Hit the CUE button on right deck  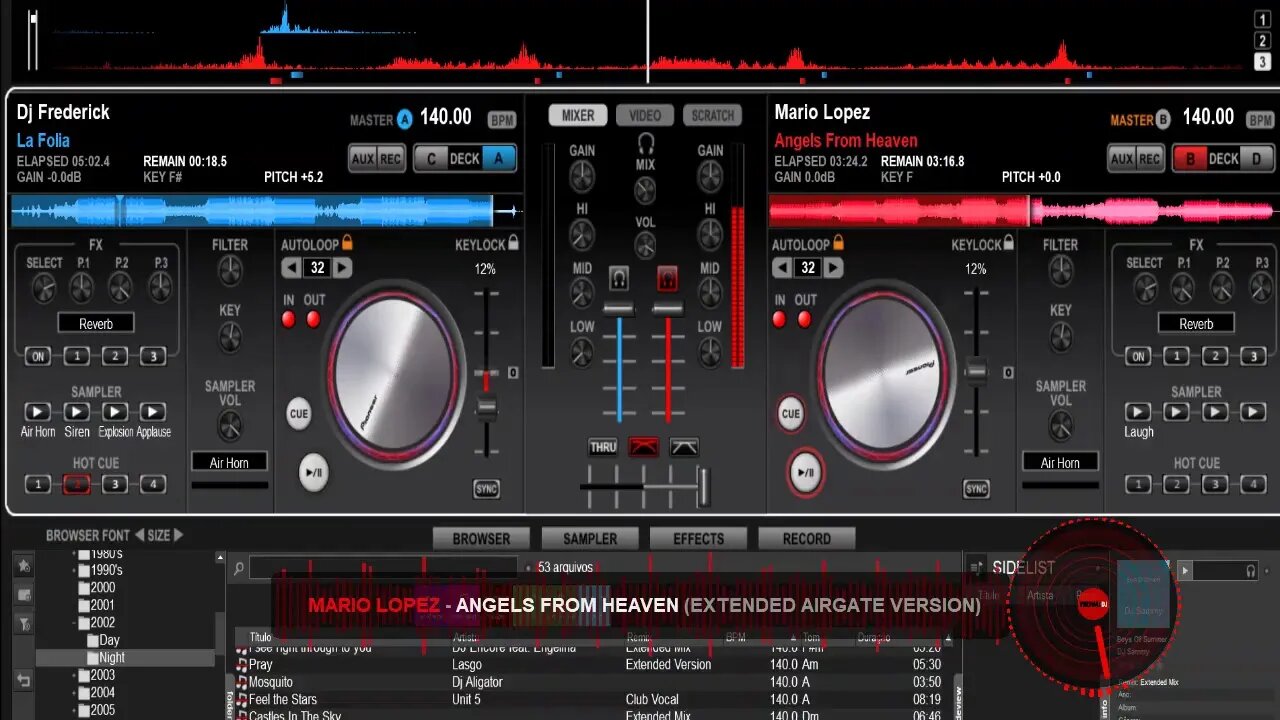pos(790,413)
